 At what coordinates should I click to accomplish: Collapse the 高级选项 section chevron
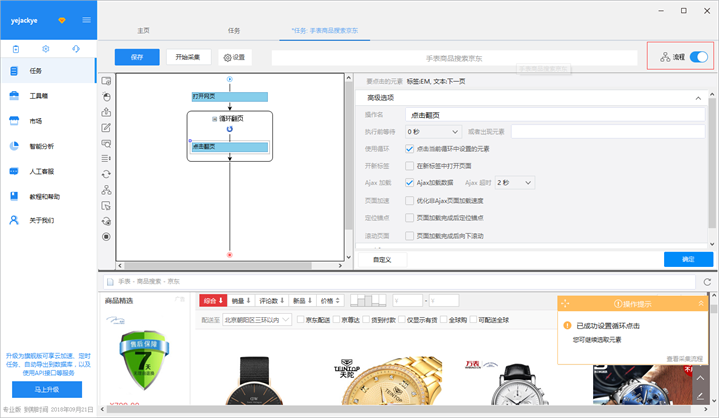click(698, 98)
